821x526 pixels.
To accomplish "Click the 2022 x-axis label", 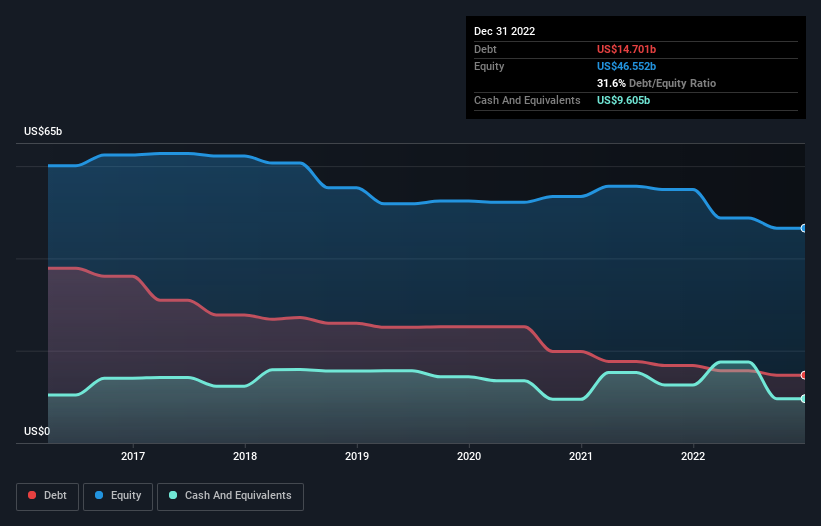I will pyautogui.click(x=693, y=456).
